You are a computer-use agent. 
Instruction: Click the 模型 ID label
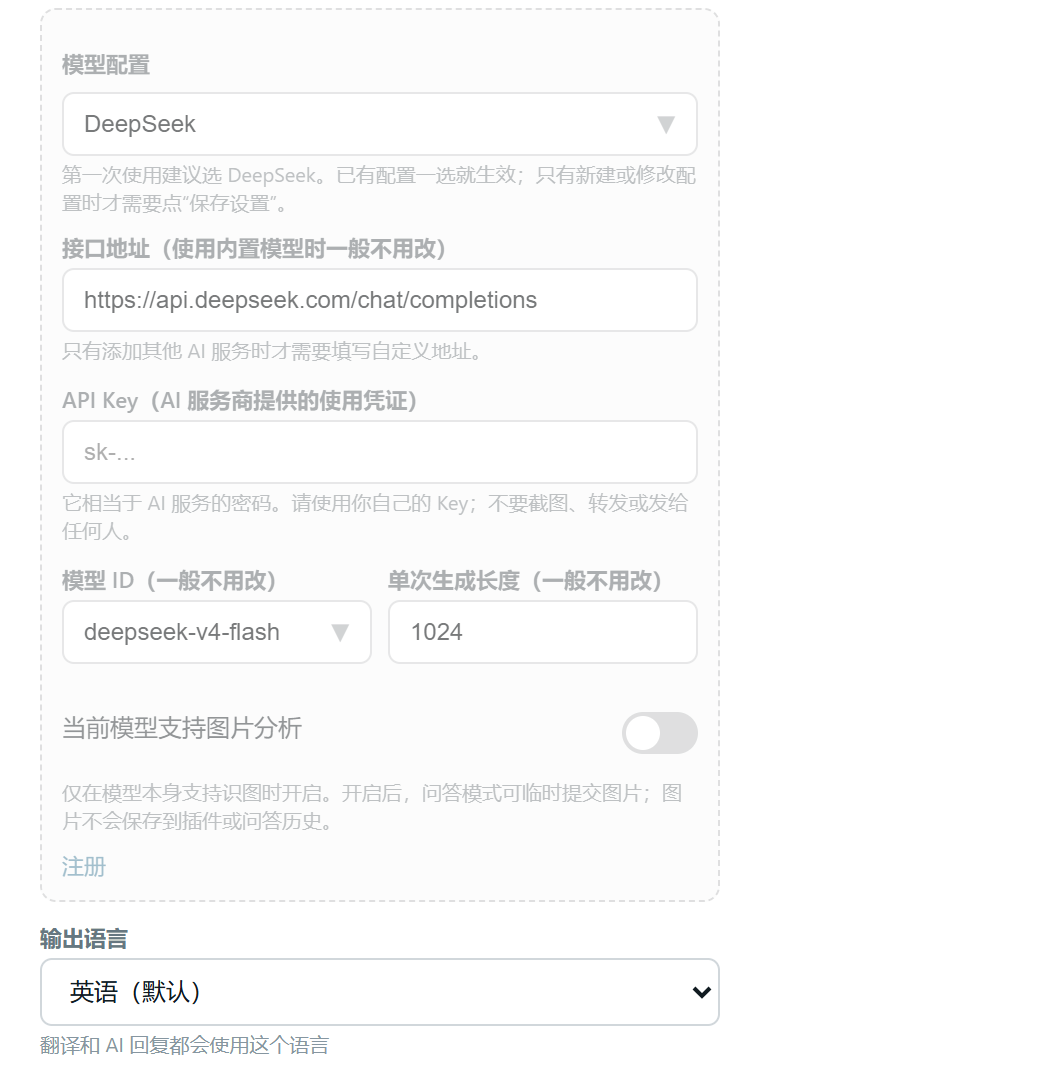[x=169, y=581]
